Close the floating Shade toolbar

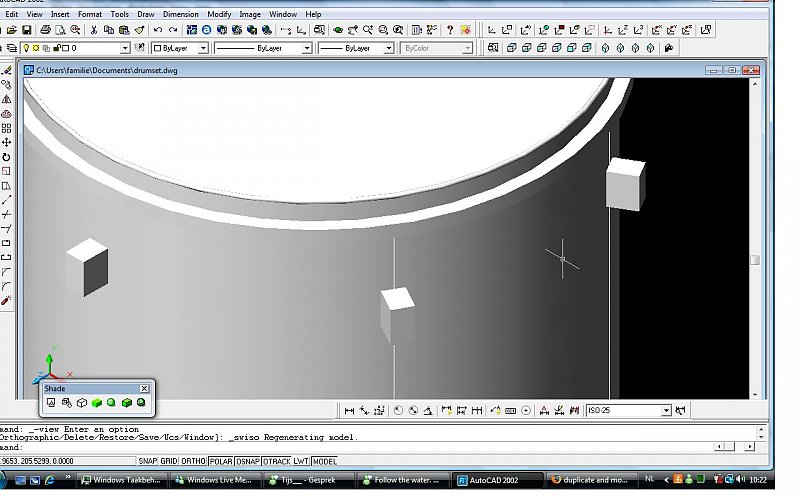click(144, 388)
